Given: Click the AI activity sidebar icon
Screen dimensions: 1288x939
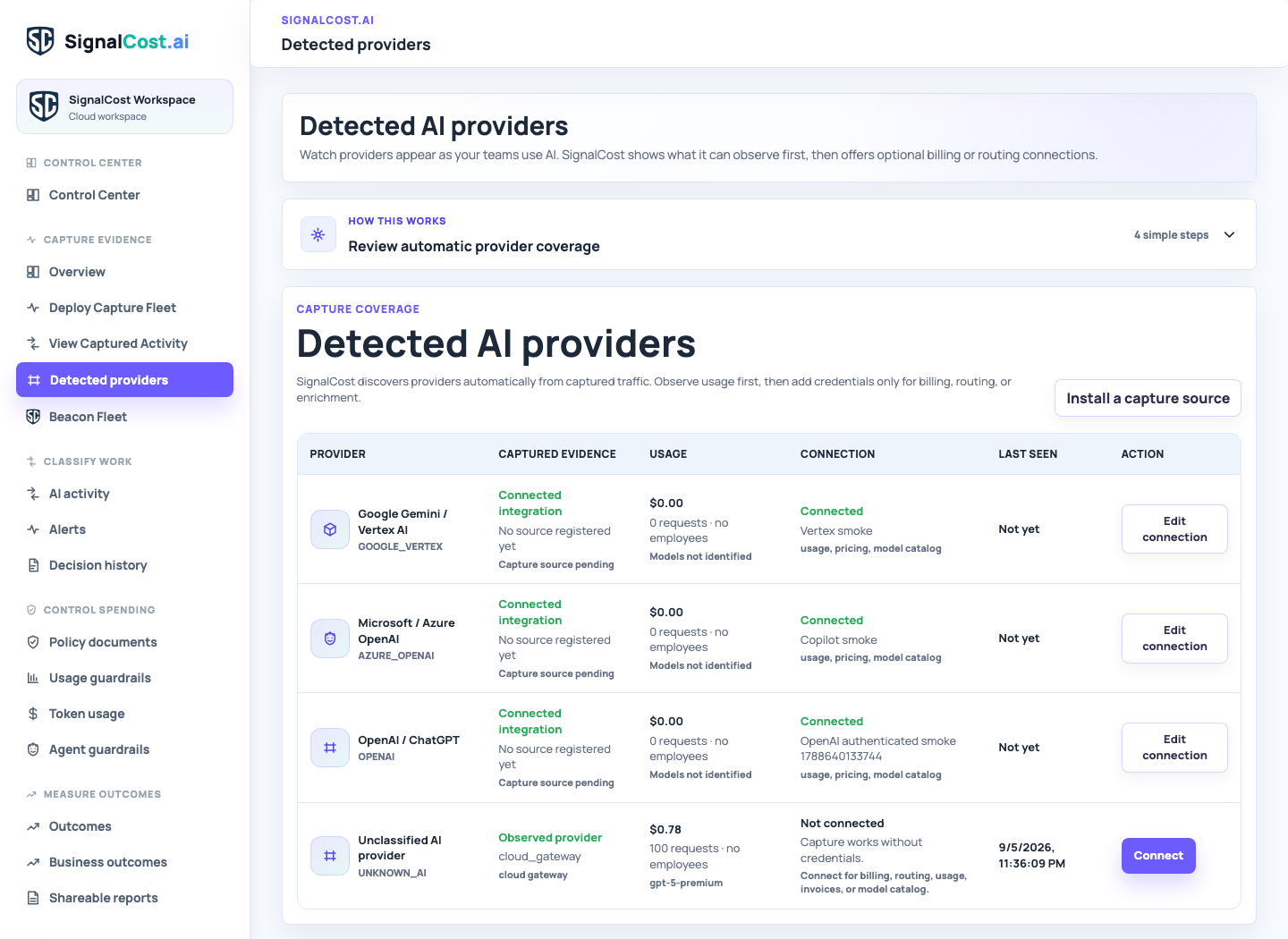Looking at the screenshot, I should coord(33,494).
